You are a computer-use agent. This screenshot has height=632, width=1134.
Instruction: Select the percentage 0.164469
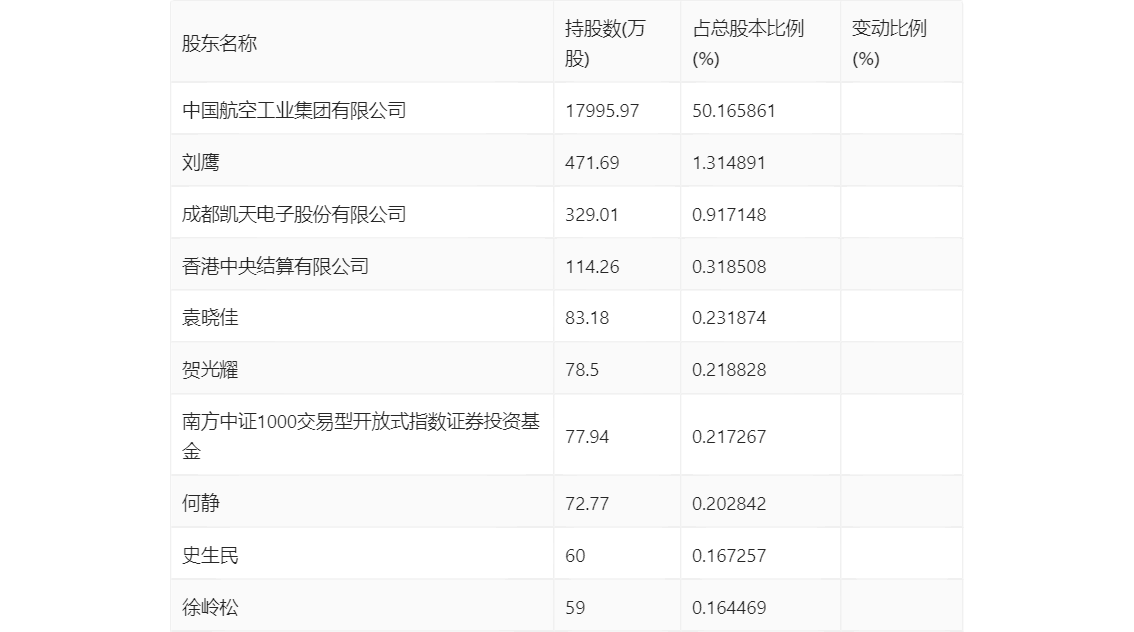[729, 607]
